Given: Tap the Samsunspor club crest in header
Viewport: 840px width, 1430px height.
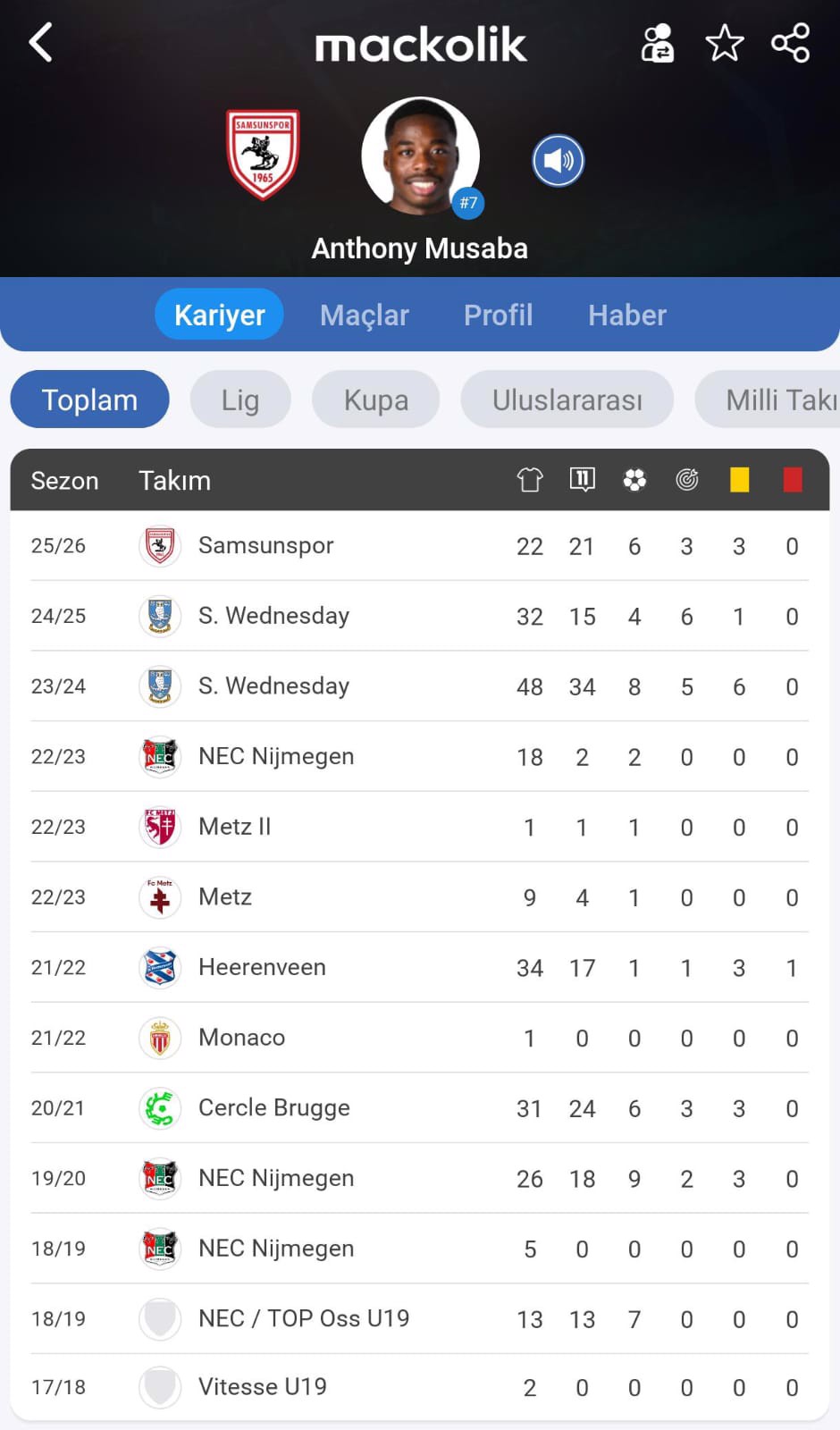Looking at the screenshot, I should (263, 154).
